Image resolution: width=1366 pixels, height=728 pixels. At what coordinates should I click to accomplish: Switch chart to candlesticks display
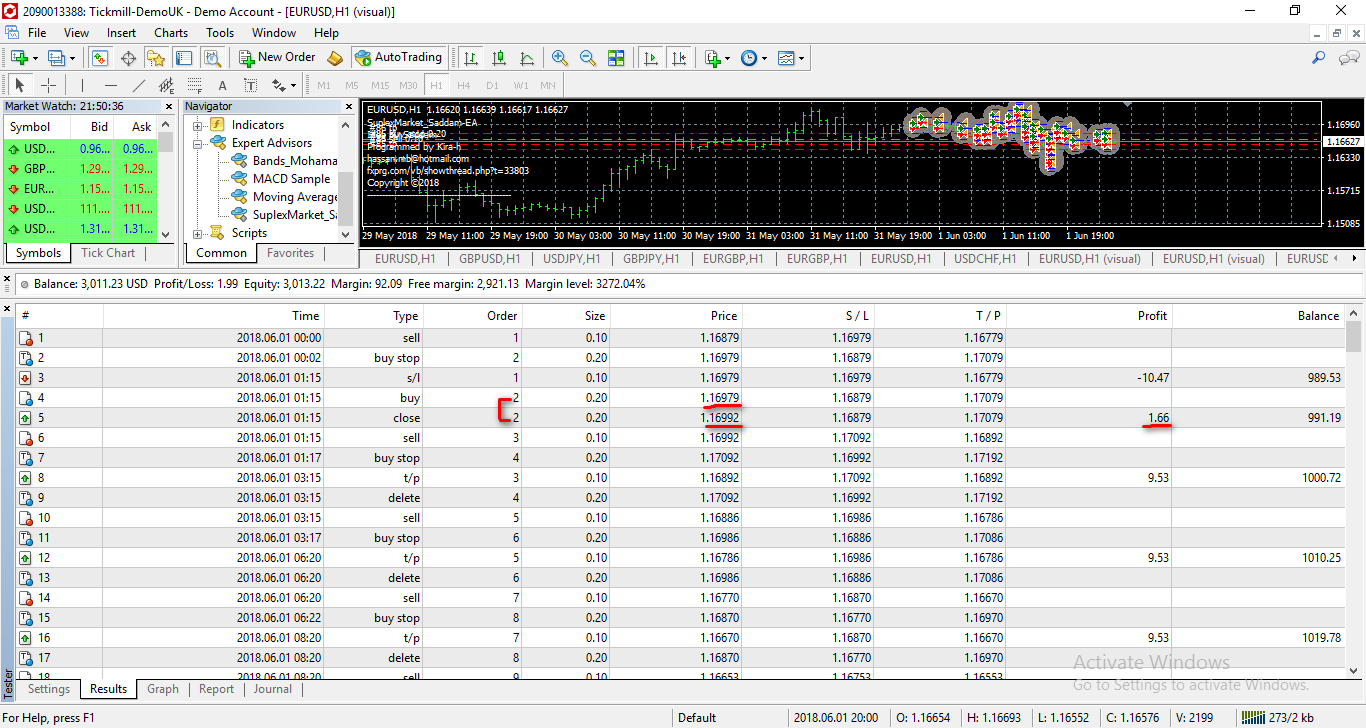(x=499, y=58)
